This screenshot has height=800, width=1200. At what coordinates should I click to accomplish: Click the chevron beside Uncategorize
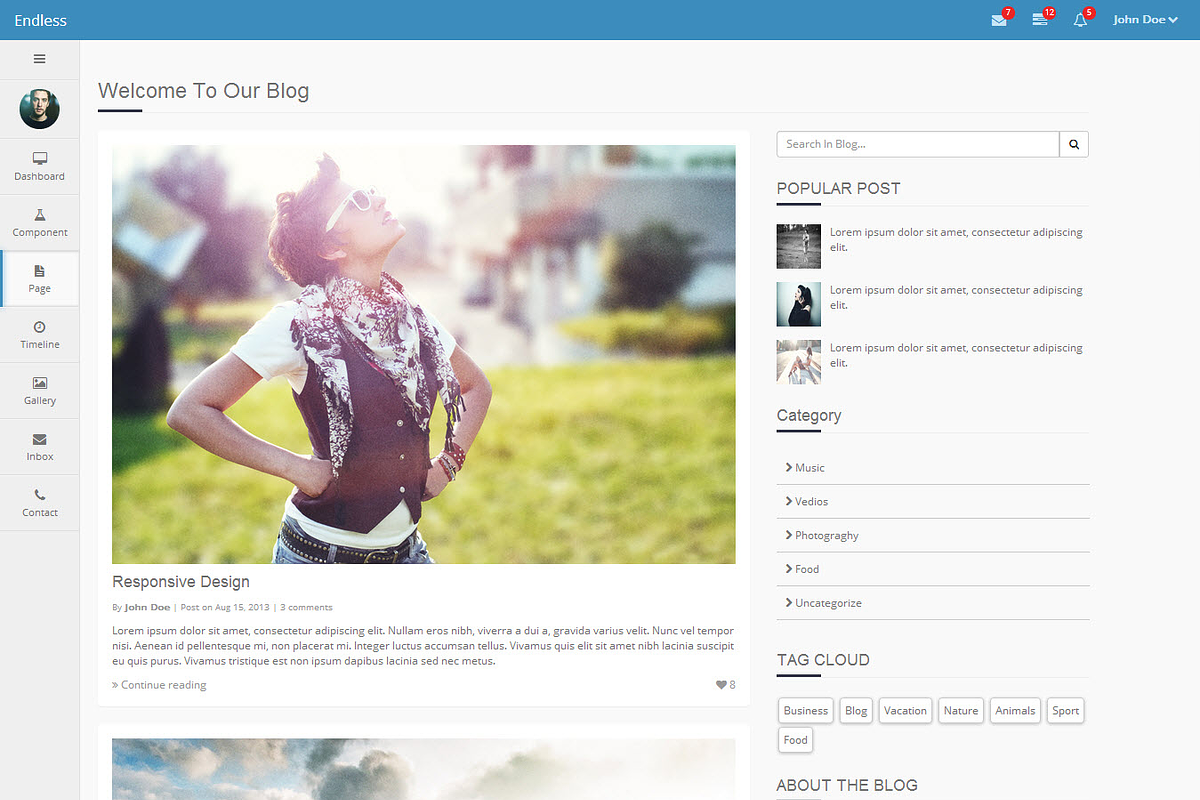tap(789, 603)
